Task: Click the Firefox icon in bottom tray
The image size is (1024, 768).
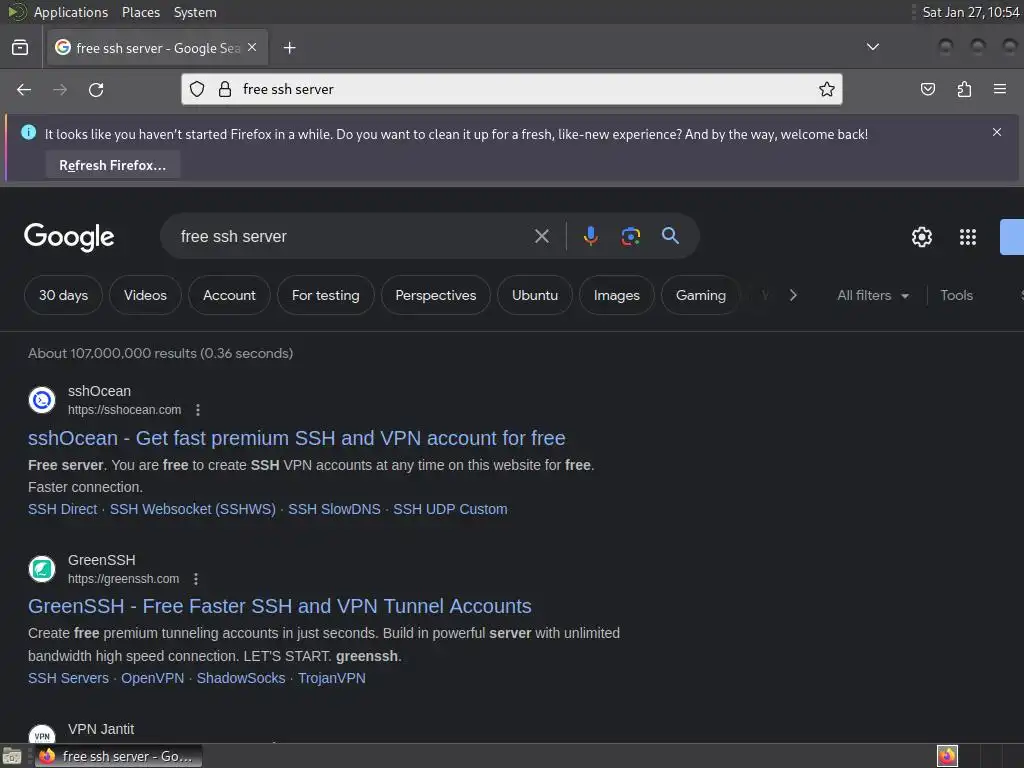Action: [x=947, y=756]
